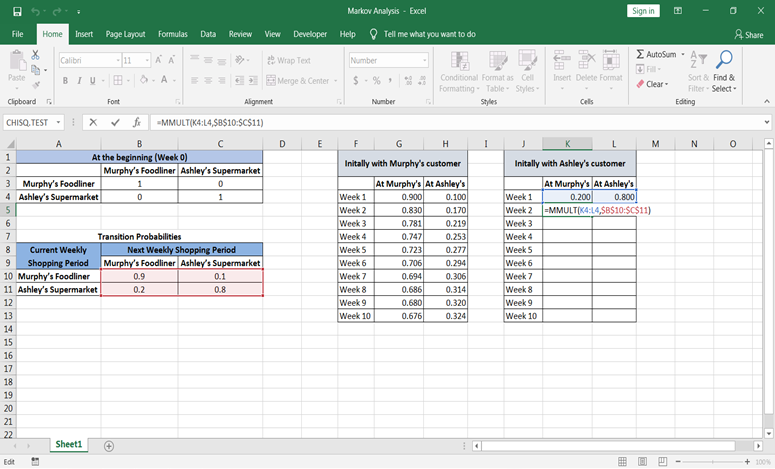Click the Undo arrow icon
775x469 pixels.
pos(35,11)
